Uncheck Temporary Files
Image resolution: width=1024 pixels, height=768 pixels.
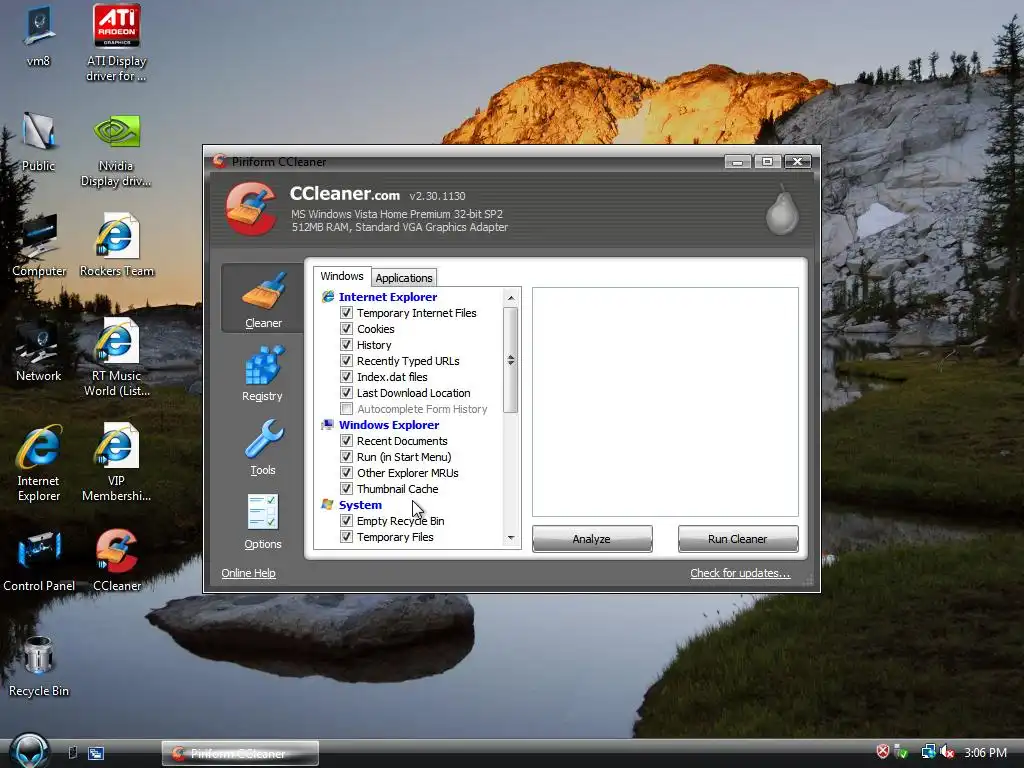point(347,537)
